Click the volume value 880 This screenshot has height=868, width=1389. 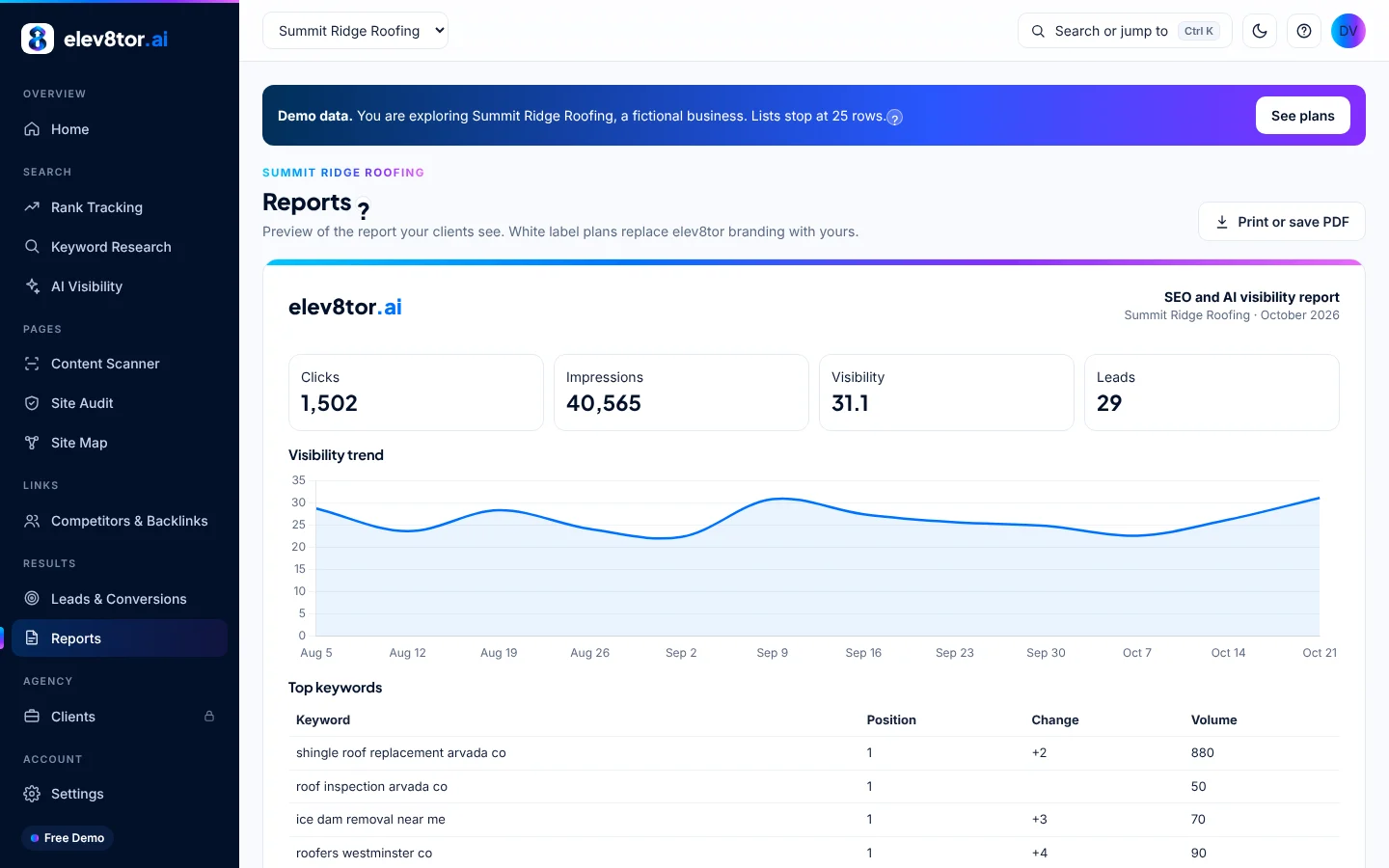[x=1202, y=753]
